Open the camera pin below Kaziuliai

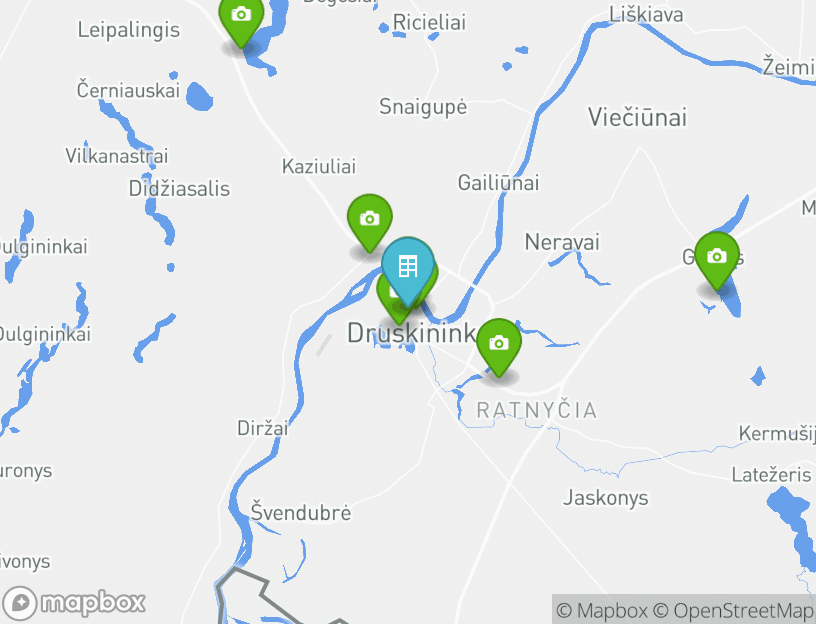click(x=369, y=223)
